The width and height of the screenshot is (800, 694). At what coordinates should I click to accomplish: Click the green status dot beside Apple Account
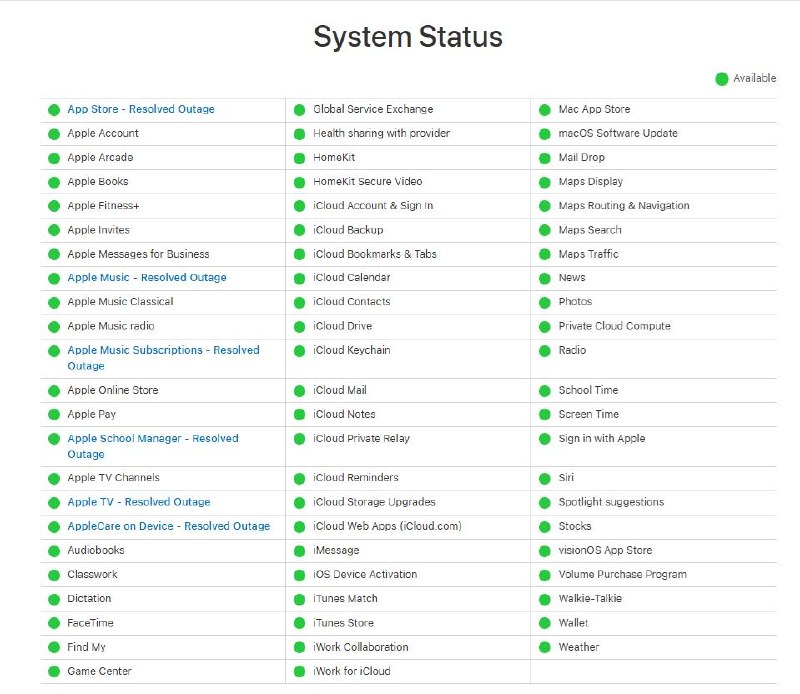[54, 134]
